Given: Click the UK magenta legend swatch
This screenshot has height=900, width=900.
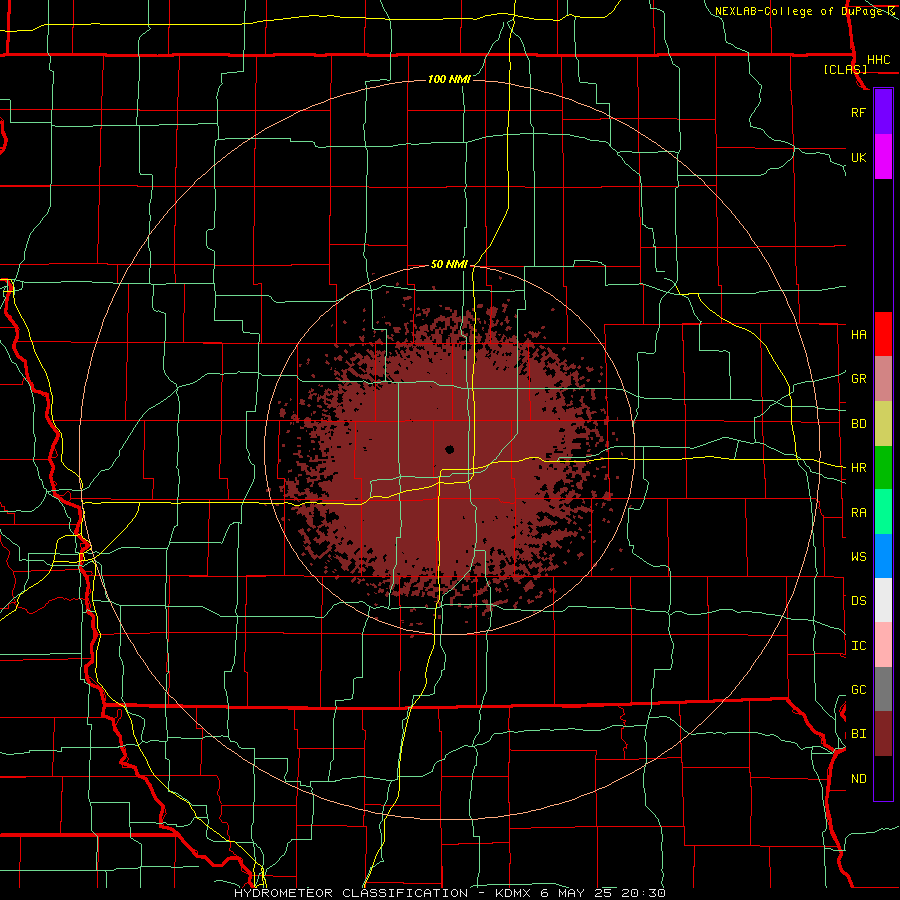Looking at the screenshot, I should click(883, 157).
